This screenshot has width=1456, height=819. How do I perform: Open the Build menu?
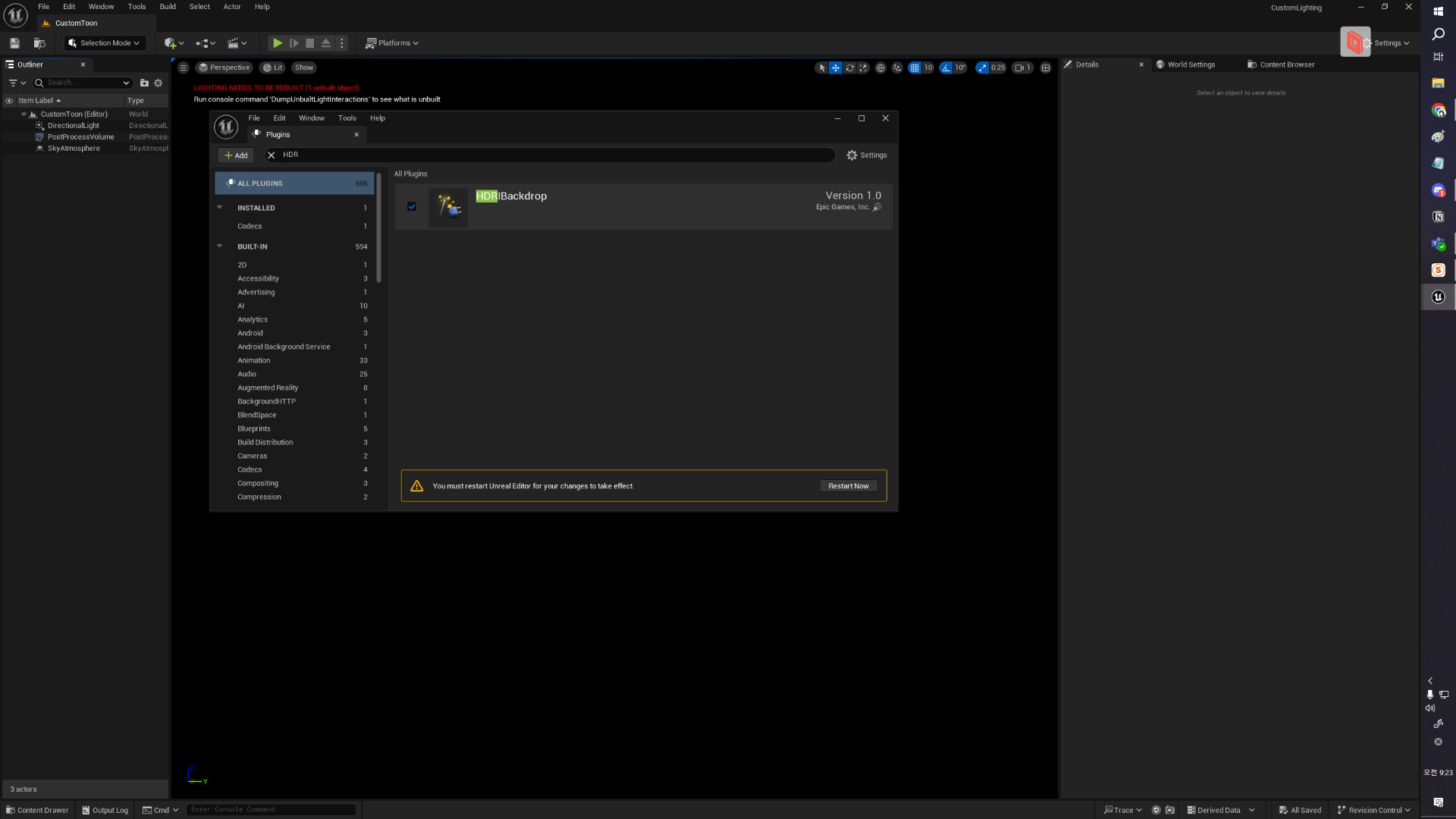[x=168, y=7]
